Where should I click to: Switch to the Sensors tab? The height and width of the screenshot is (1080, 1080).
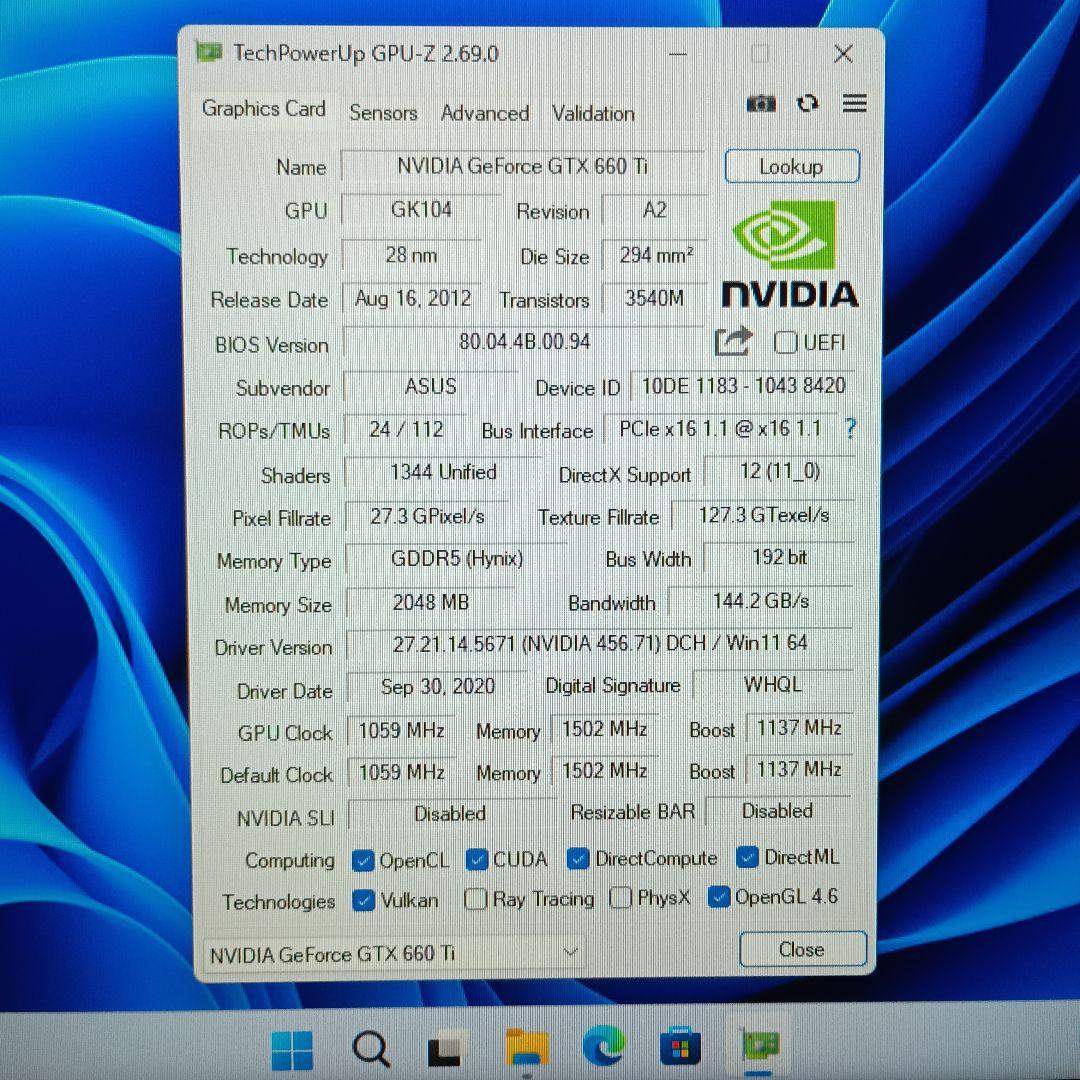click(383, 112)
